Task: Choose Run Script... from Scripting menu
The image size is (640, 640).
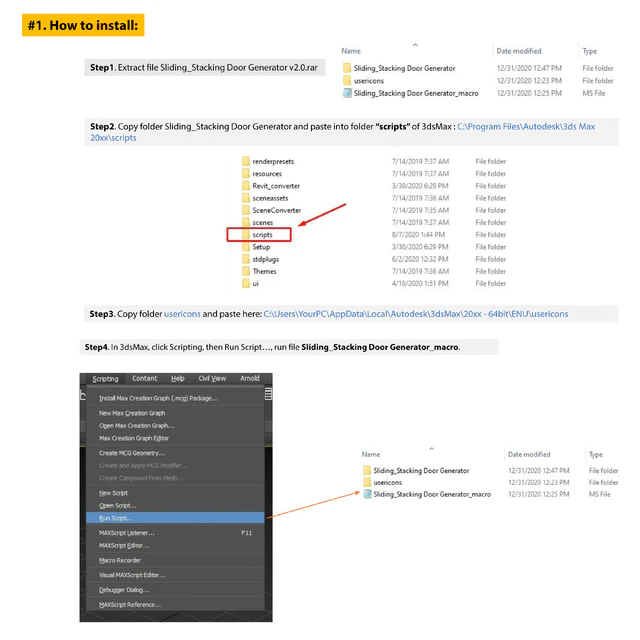Action: (x=115, y=518)
